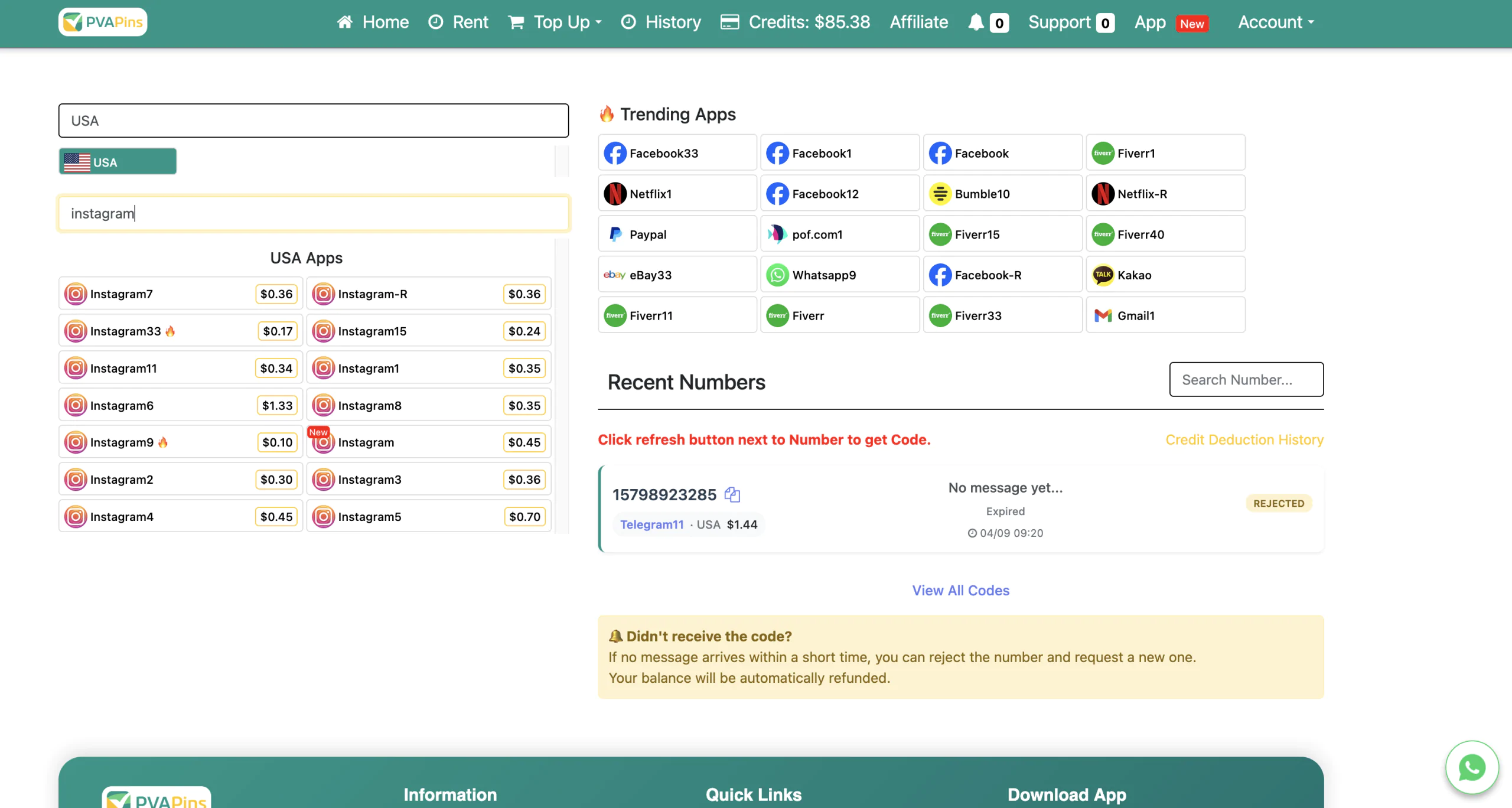Select Facebook33 trending app

(677, 153)
